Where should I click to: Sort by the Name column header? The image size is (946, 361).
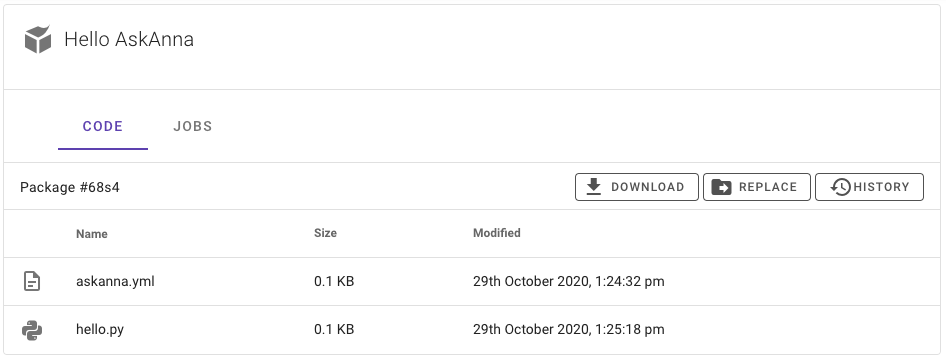coord(92,234)
